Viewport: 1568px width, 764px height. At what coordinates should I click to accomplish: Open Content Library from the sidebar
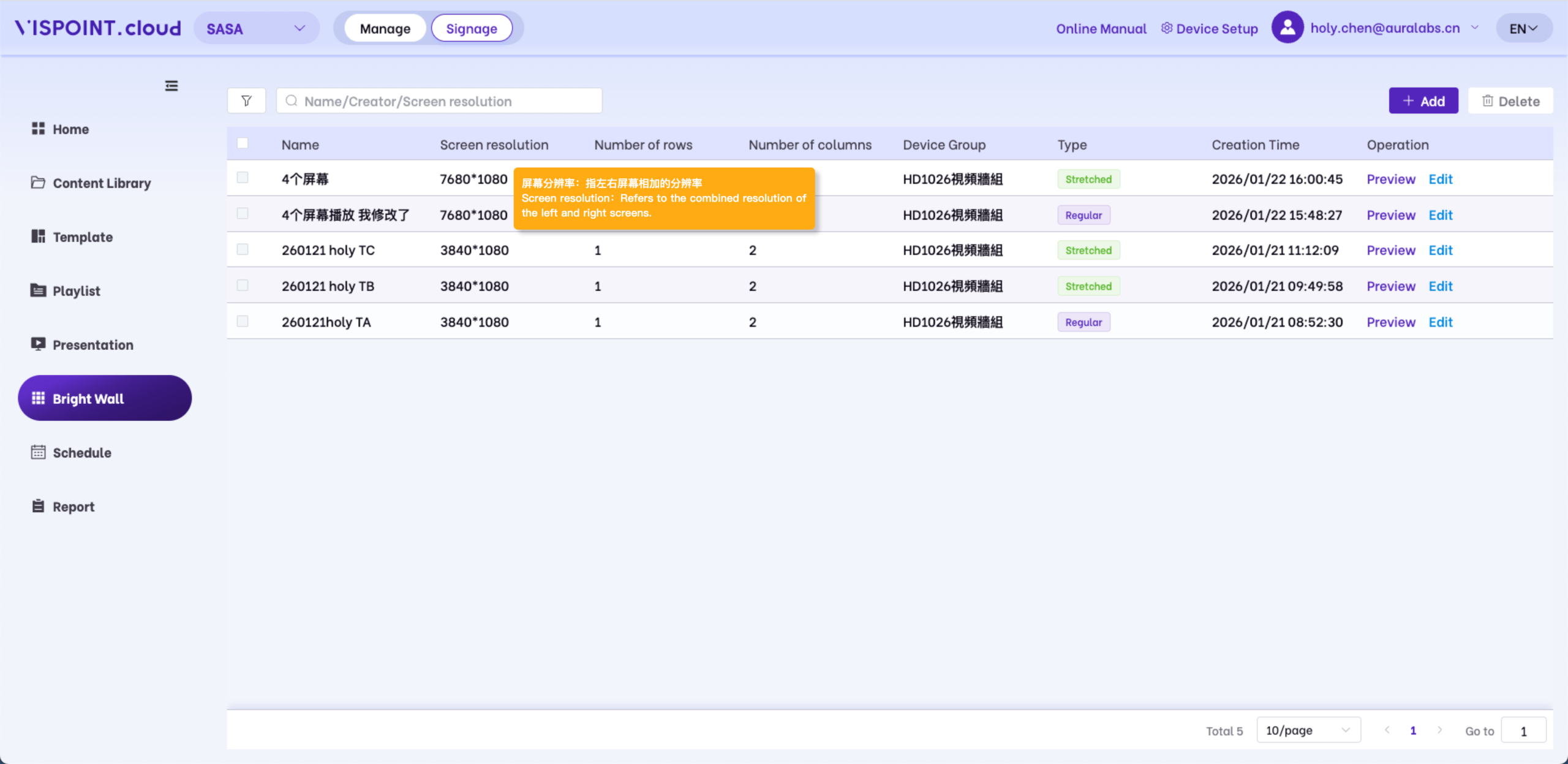click(x=101, y=183)
